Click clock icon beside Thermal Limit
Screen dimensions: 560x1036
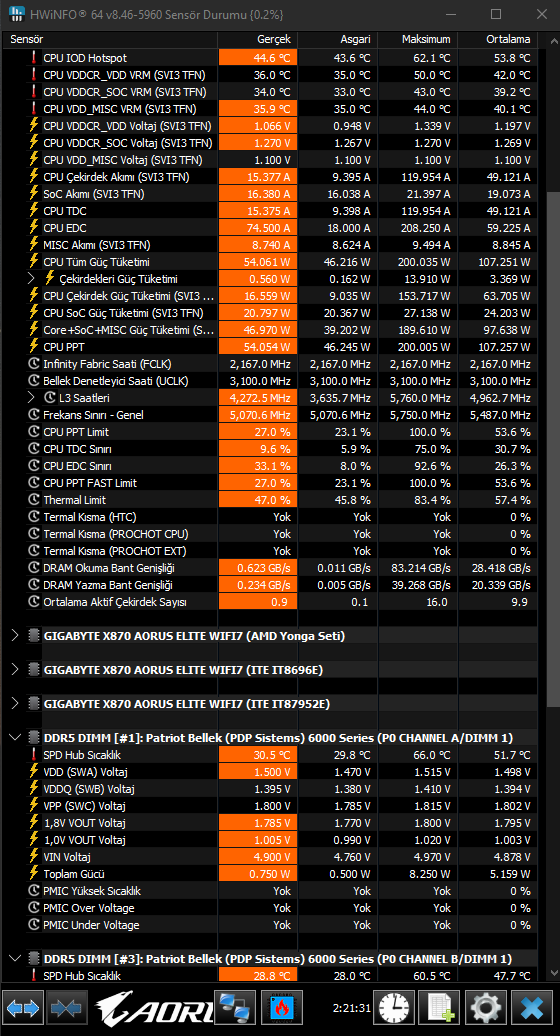34,500
